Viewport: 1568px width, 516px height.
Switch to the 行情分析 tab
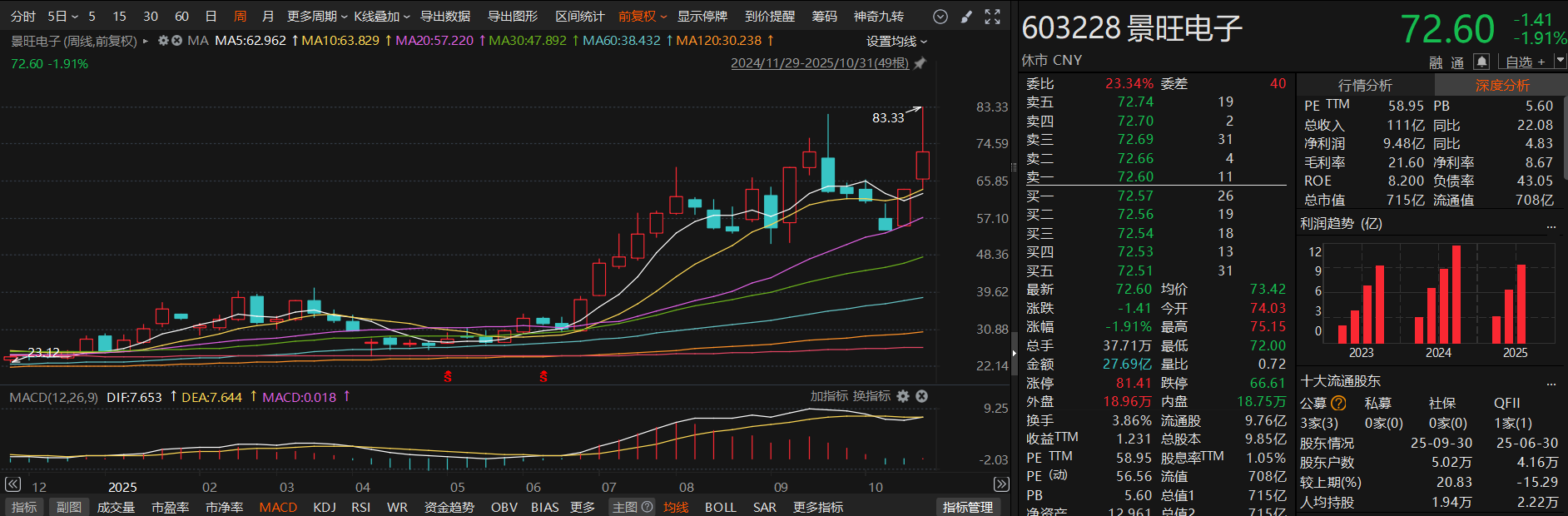coord(1365,85)
